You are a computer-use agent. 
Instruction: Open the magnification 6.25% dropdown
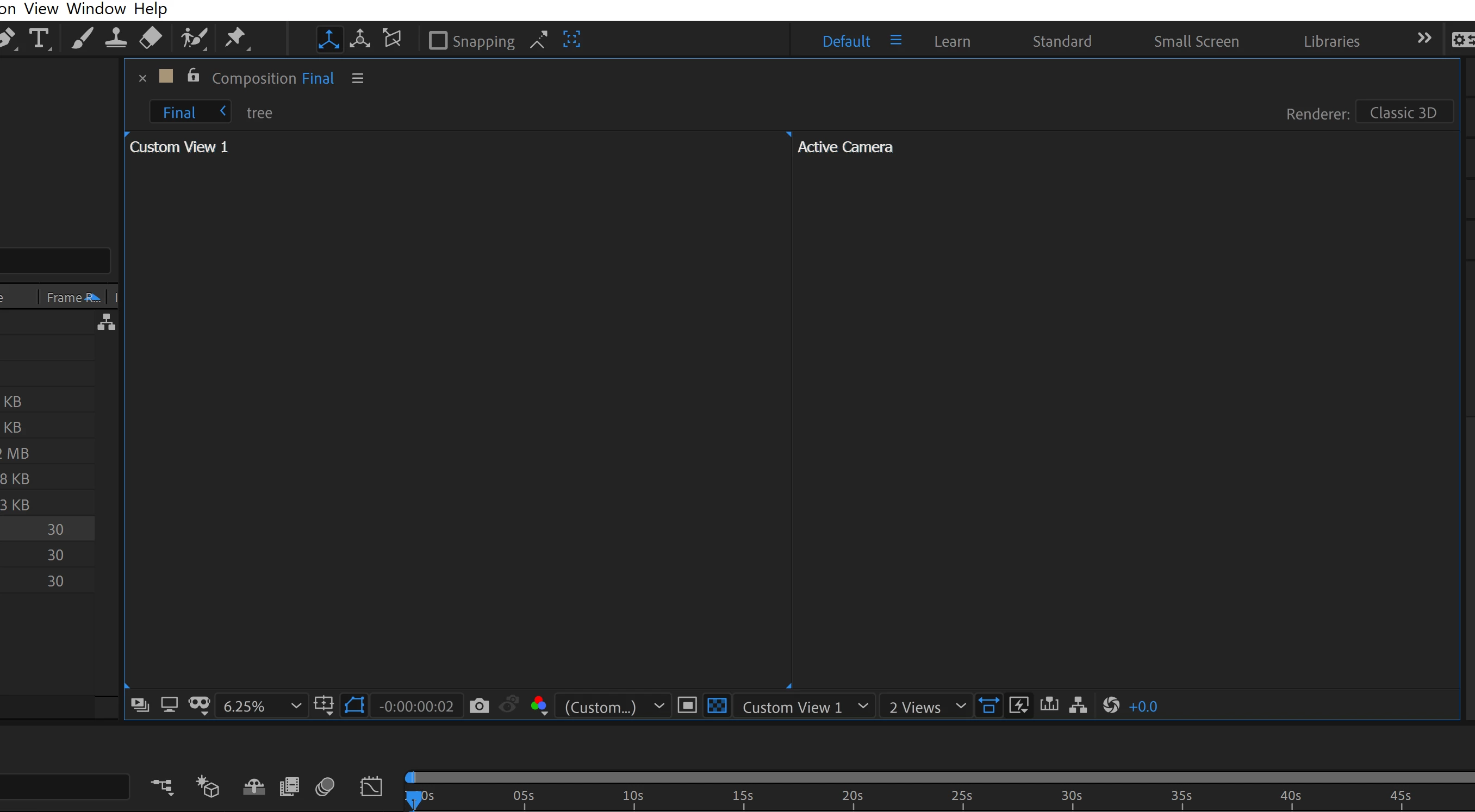tap(261, 706)
